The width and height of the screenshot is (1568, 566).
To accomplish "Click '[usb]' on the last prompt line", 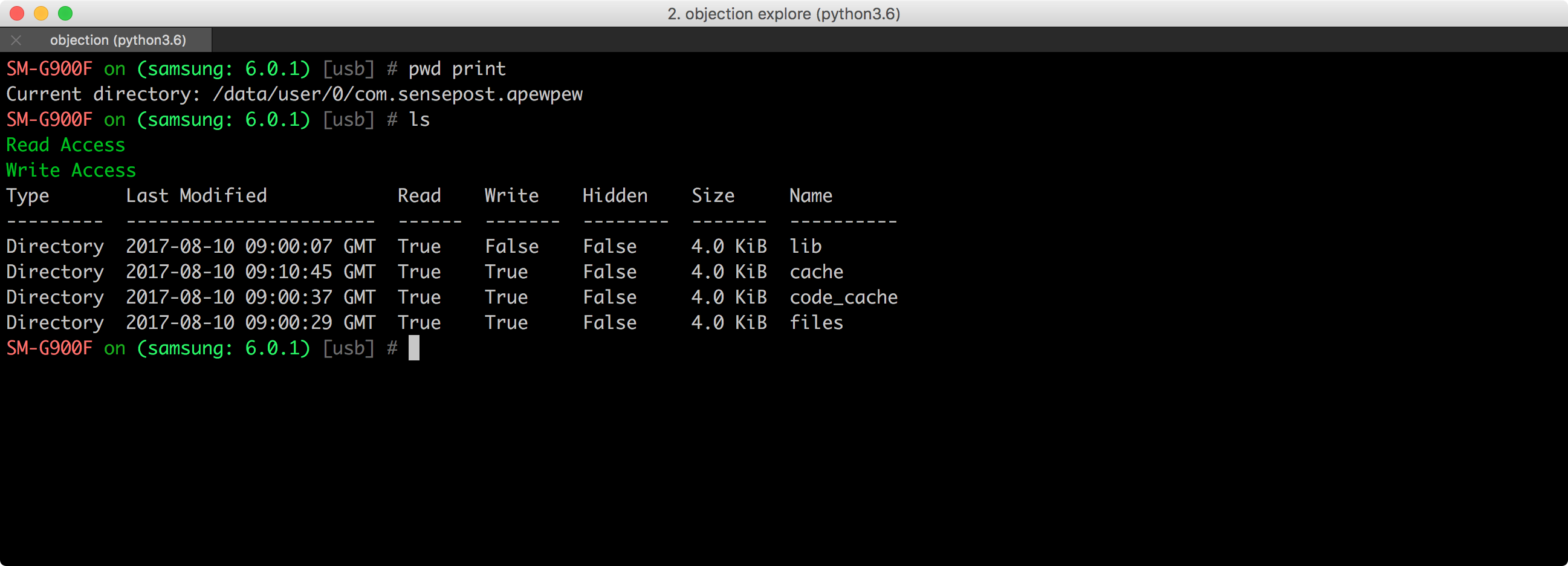I will (x=349, y=348).
